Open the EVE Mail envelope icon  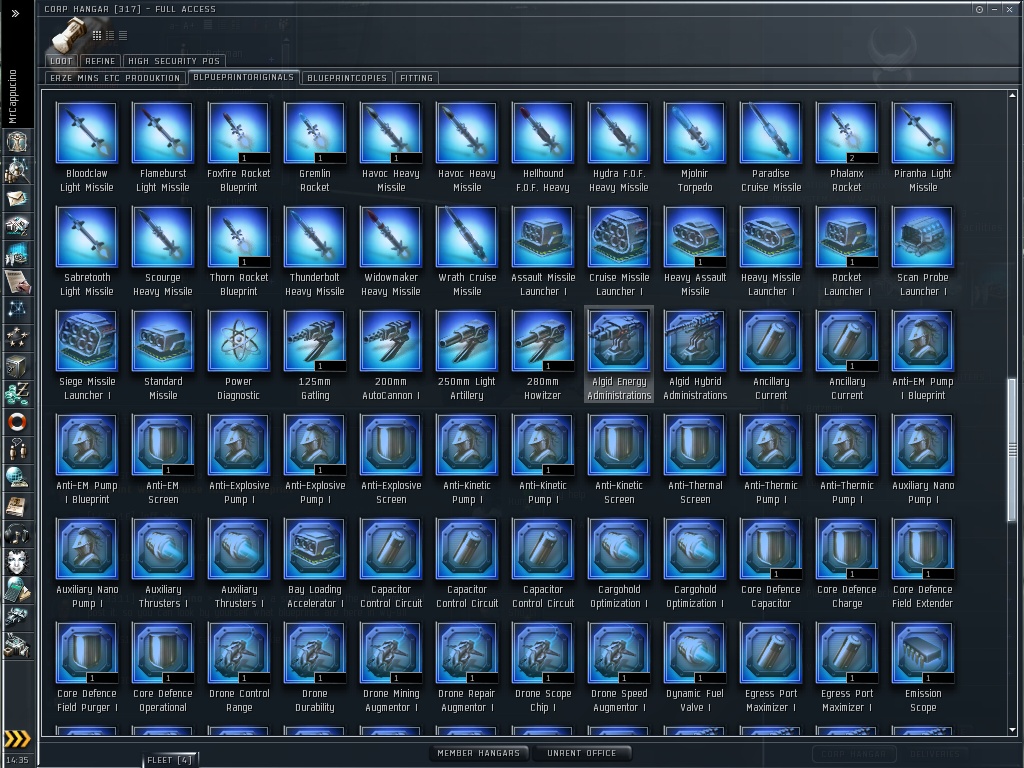[17, 198]
